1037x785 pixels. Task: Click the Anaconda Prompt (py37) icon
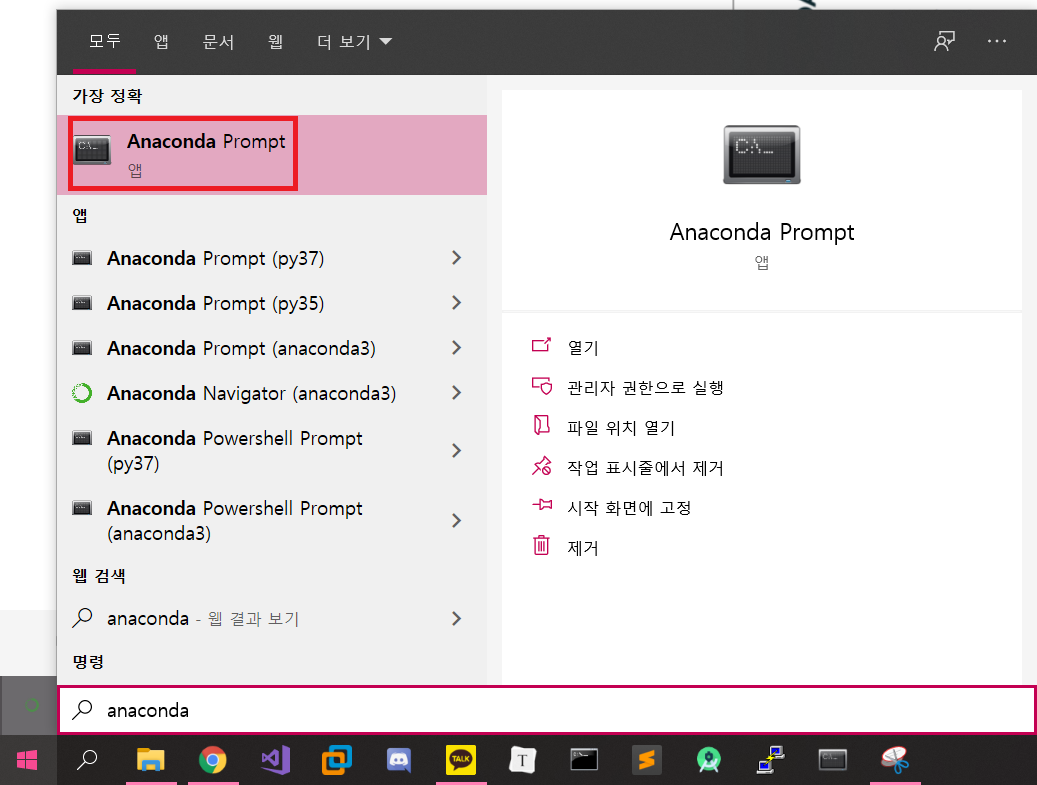click(x=82, y=258)
